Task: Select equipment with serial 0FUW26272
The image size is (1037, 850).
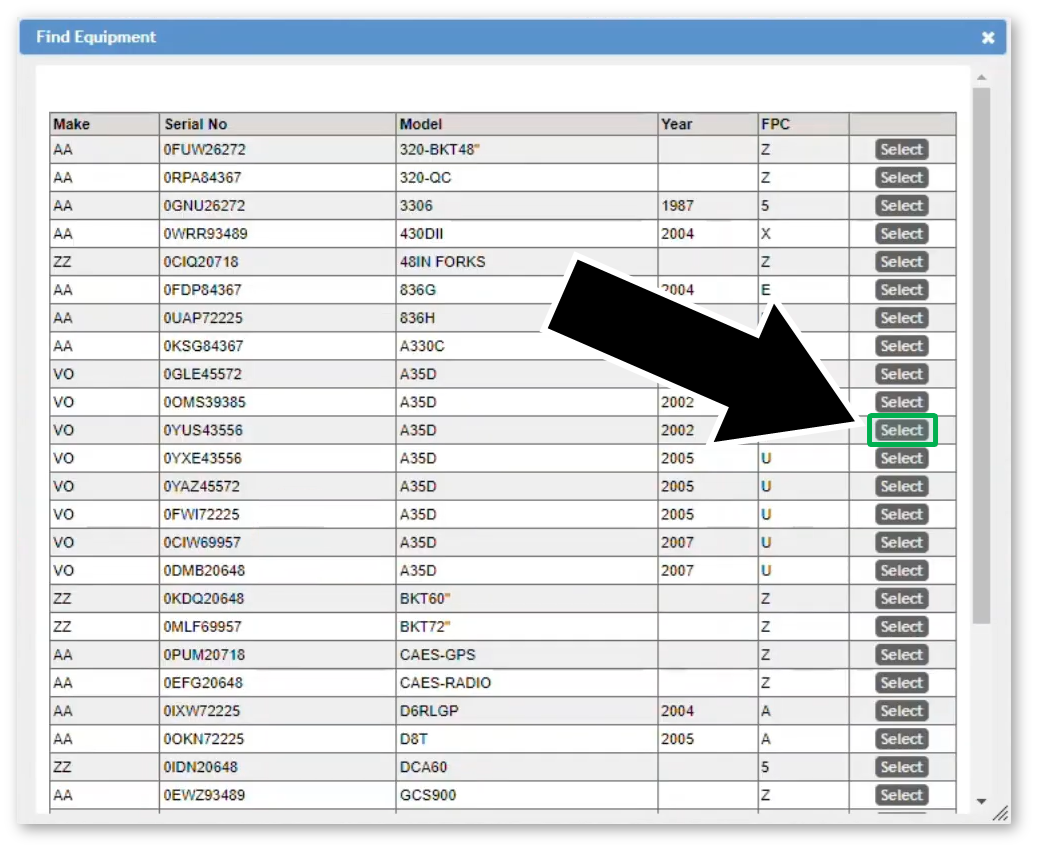Action: 901,149
